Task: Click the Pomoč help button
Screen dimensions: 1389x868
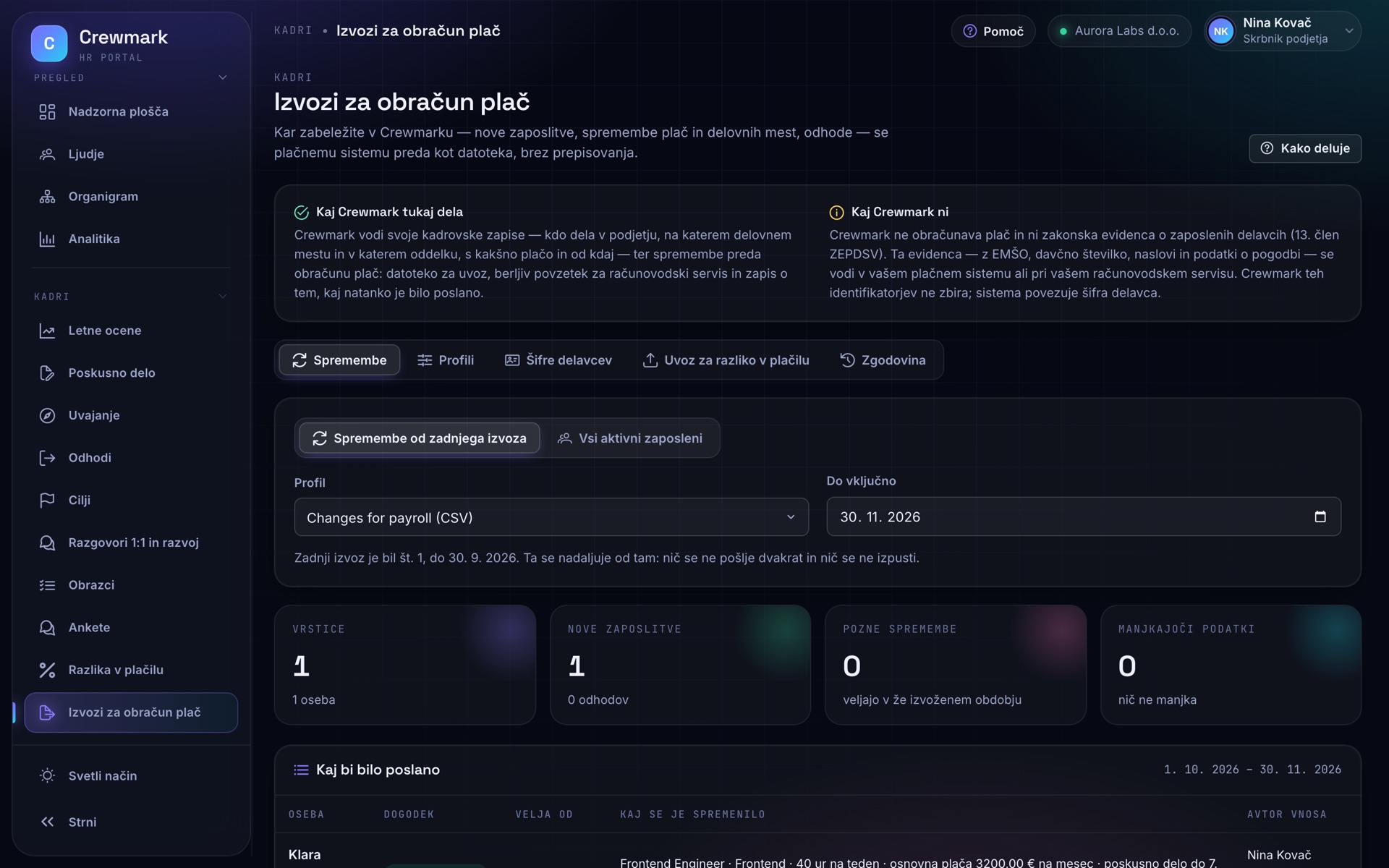Action: click(993, 31)
